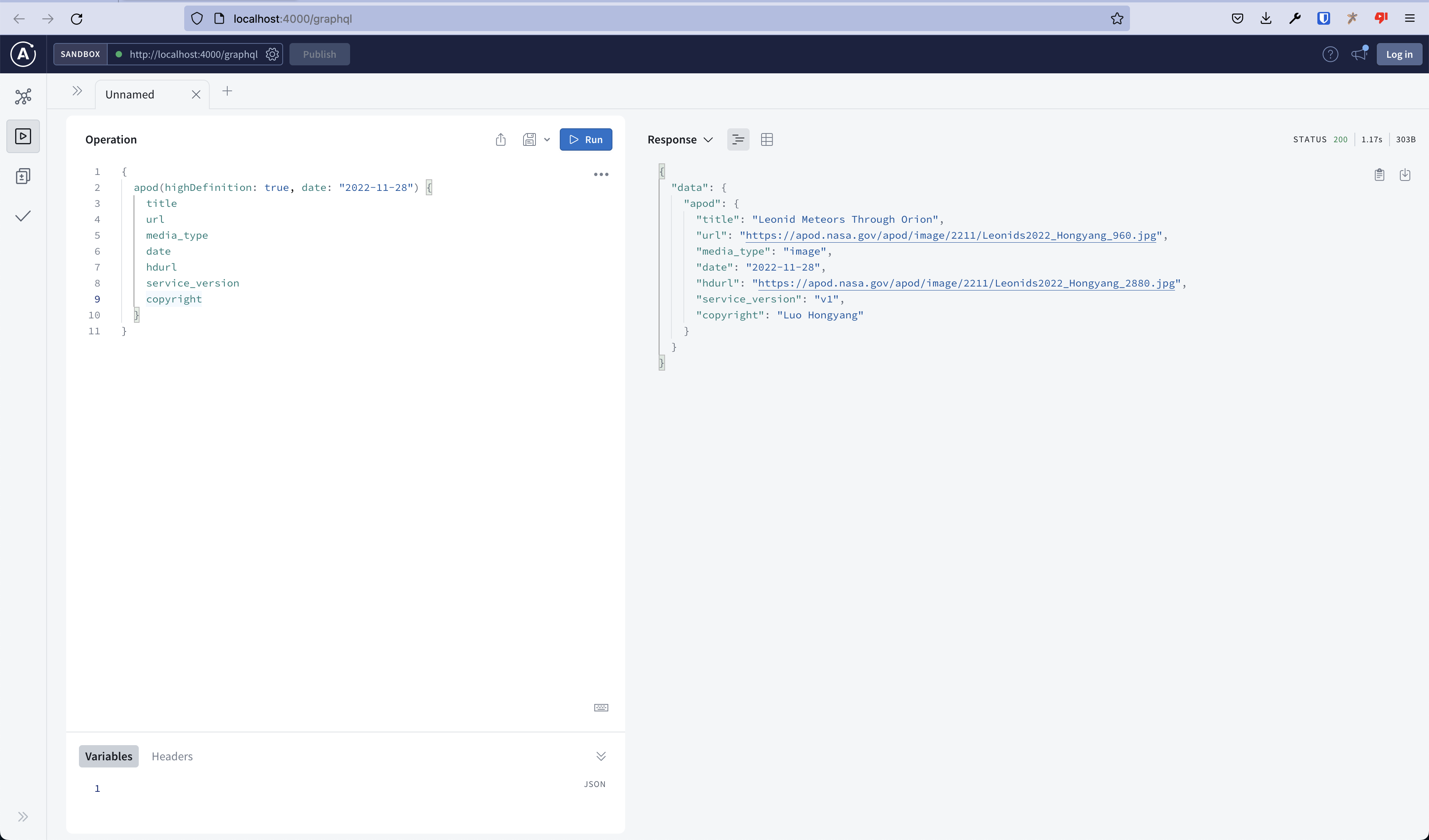Click the SANDBOX label badge
The width and height of the screenshot is (1429, 840).
point(81,55)
